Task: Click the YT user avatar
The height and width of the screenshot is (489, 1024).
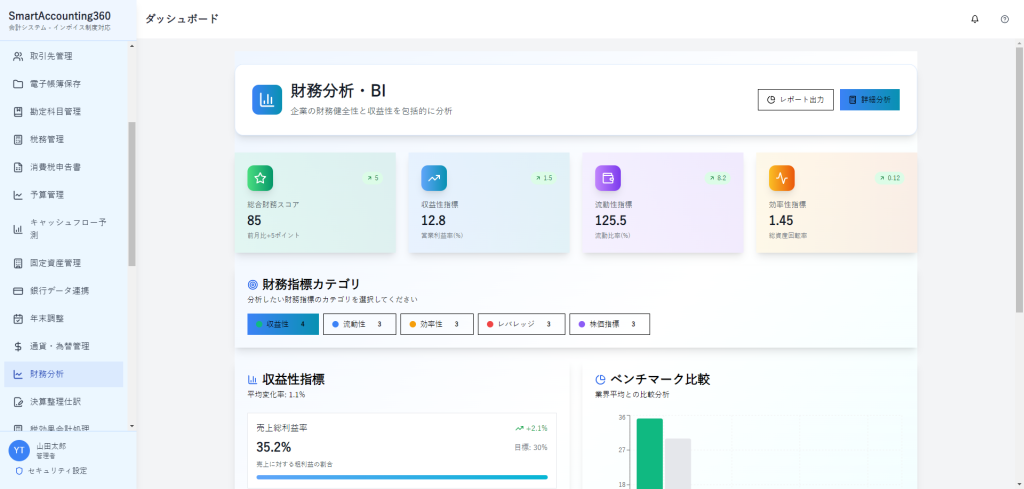Action: (x=19, y=450)
